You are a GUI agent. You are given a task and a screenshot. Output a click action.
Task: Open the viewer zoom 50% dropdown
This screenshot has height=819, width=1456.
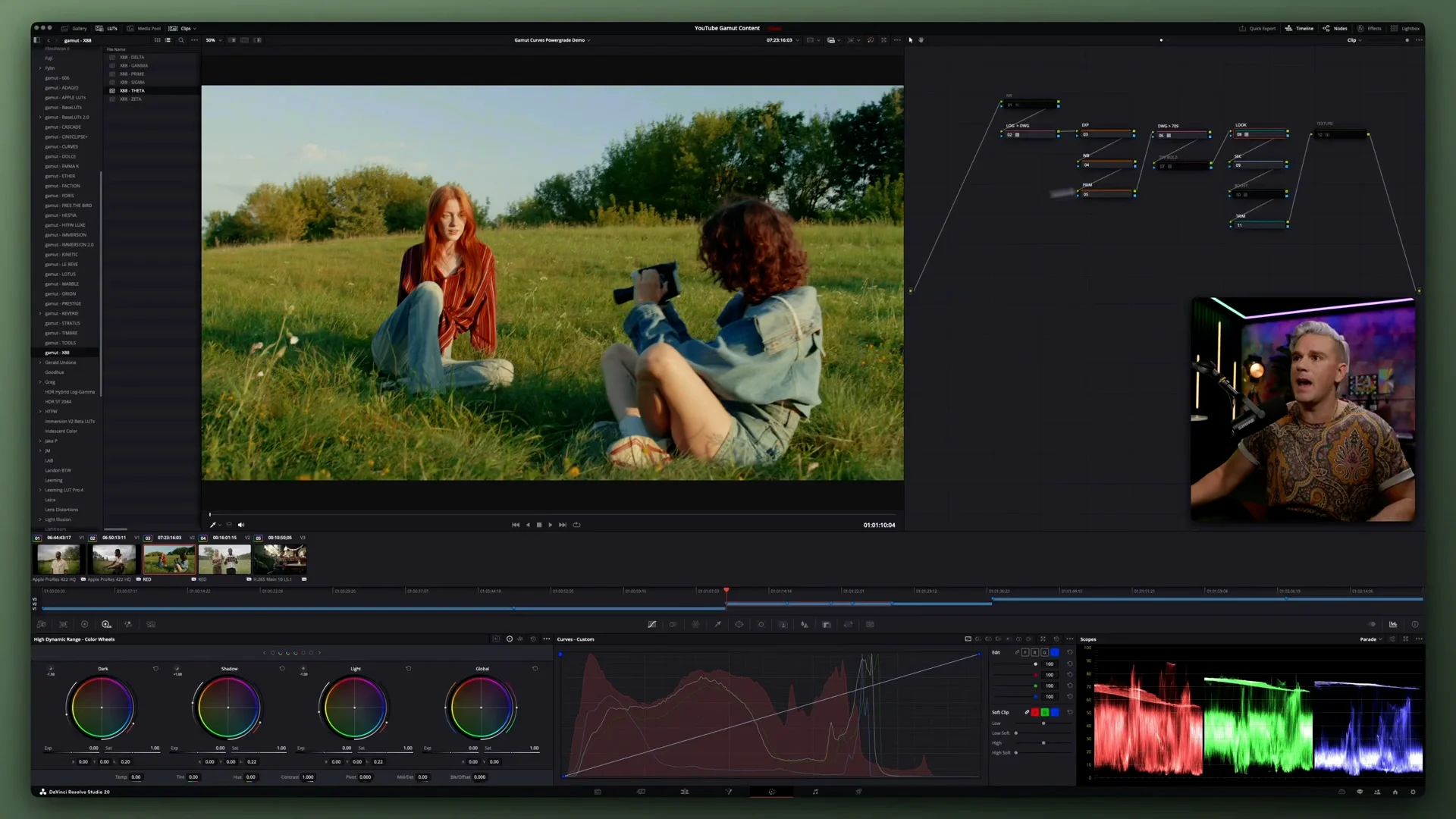tap(214, 40)
